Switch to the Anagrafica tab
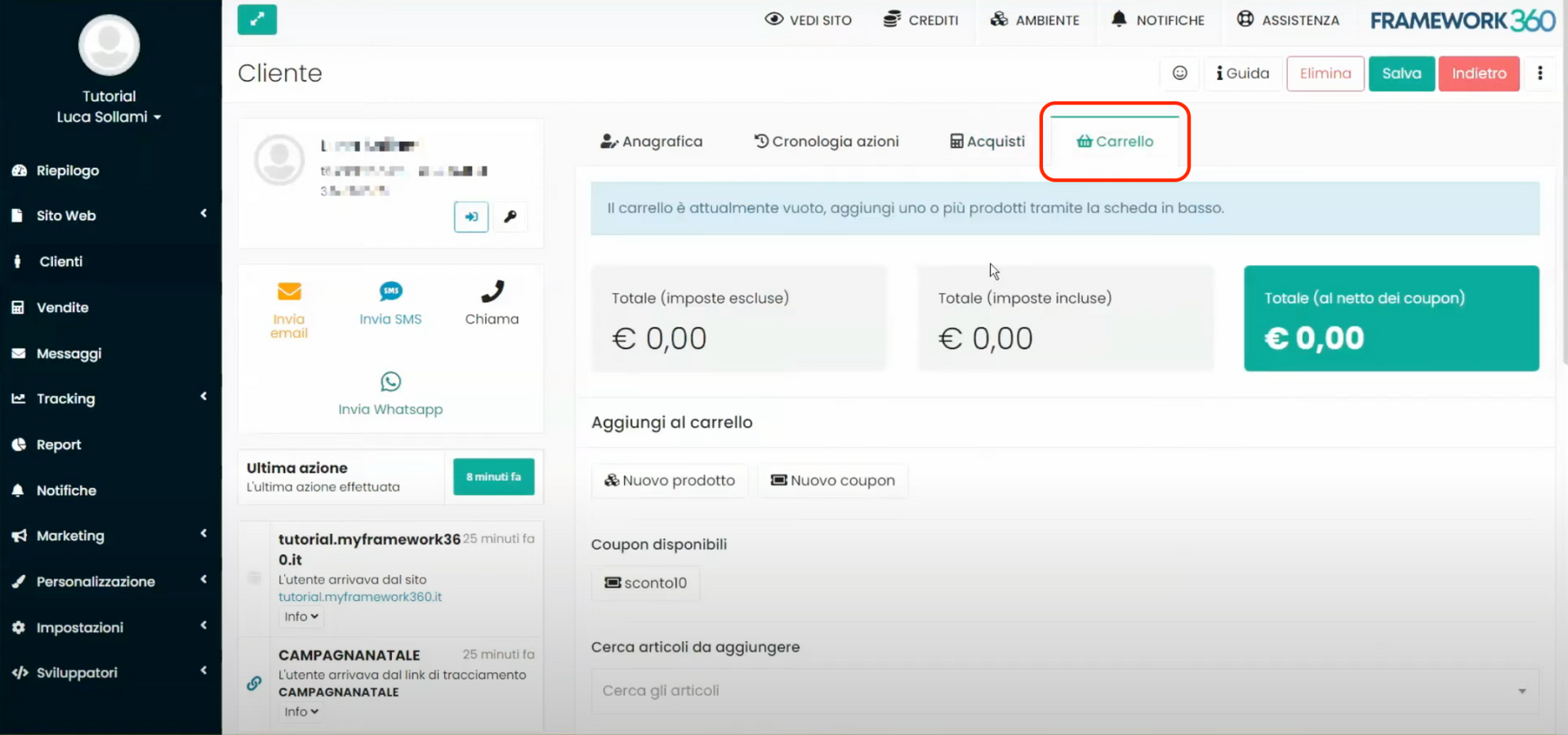The image size is (1568, 735). (652, 141)
